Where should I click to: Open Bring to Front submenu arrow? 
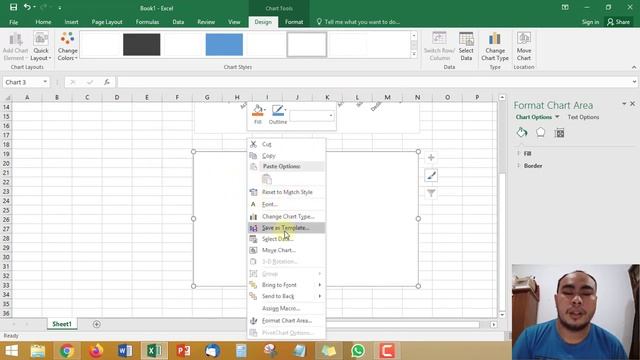[x=320, y=285]
